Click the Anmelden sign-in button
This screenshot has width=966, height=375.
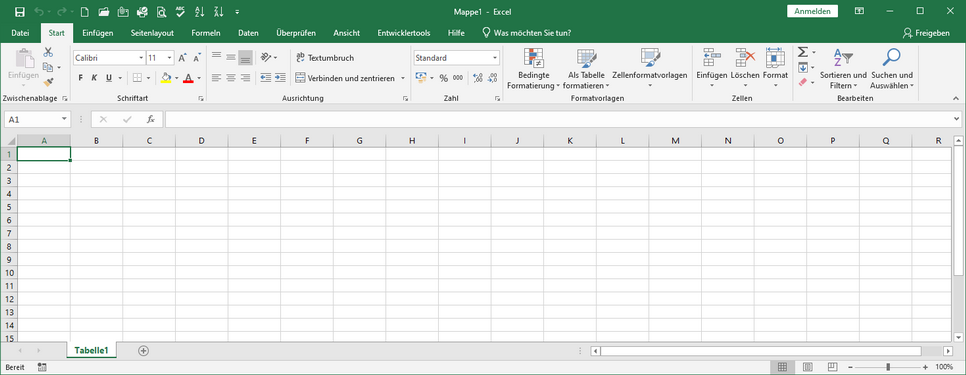point(813,11)
